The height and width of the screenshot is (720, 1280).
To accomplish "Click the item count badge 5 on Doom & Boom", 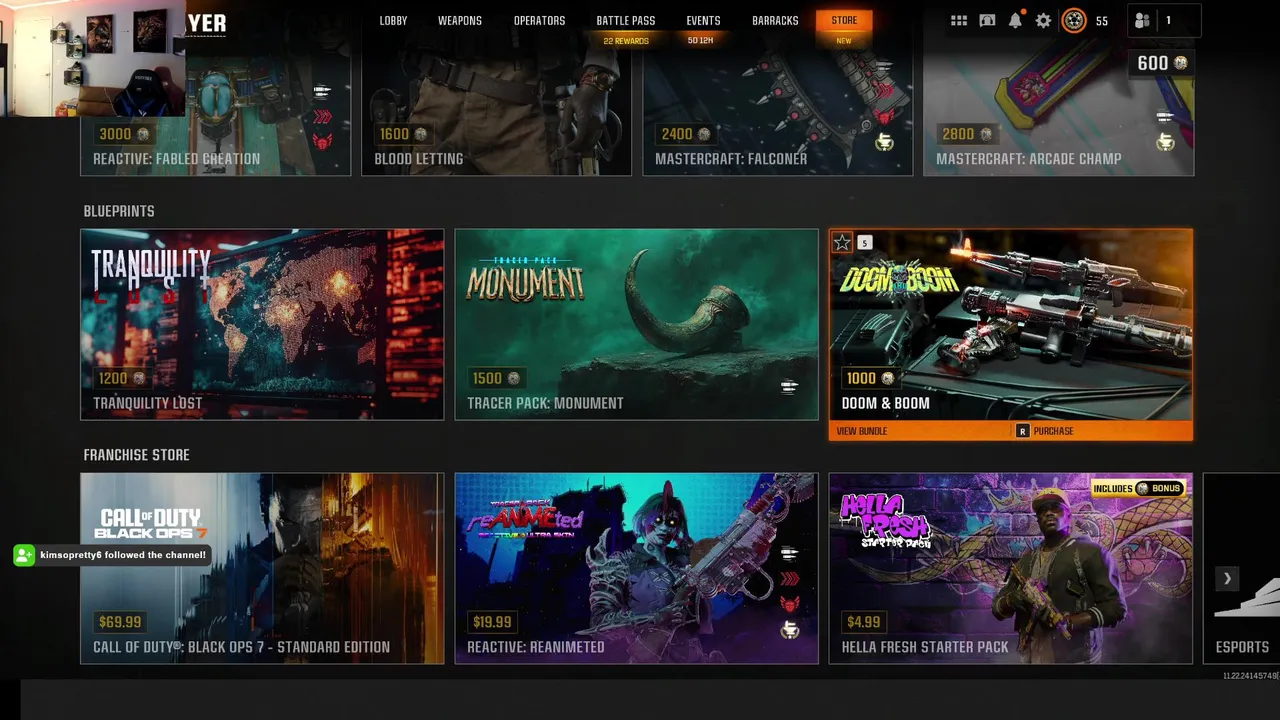I will pos(865,243).
